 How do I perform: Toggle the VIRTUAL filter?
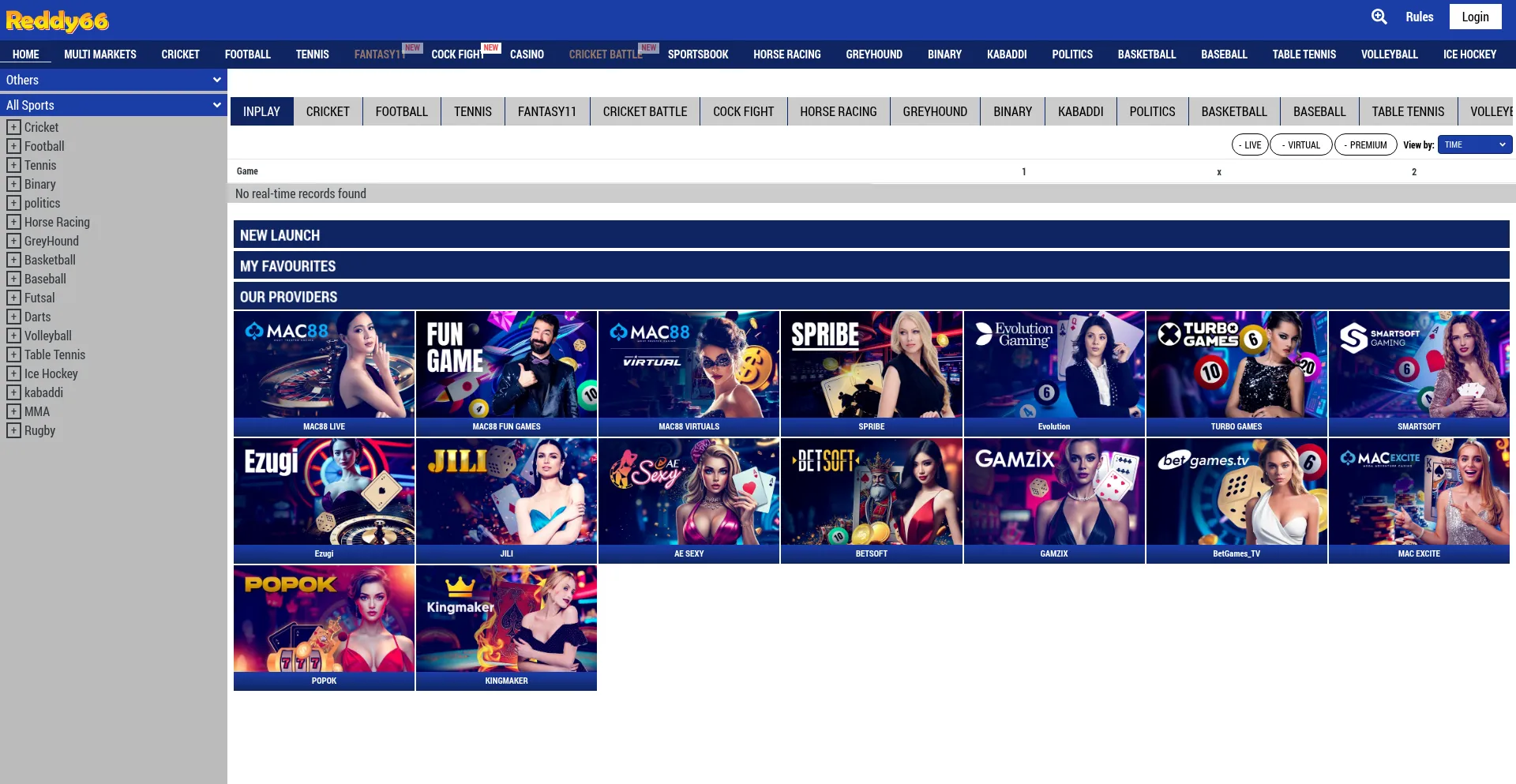1301,145
